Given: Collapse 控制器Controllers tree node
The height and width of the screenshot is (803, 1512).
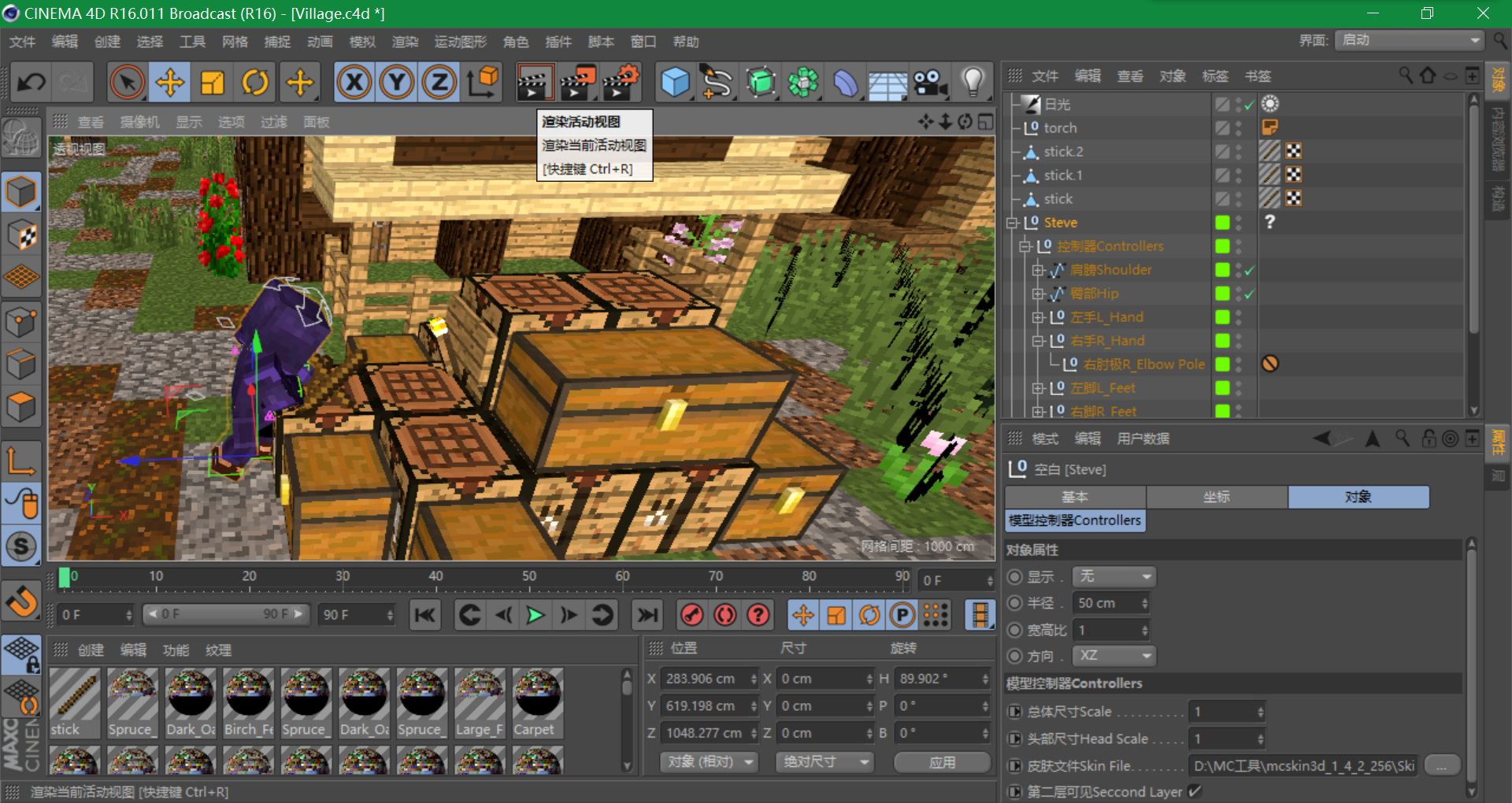Looking at the screenshot, I should point(1025,246).
